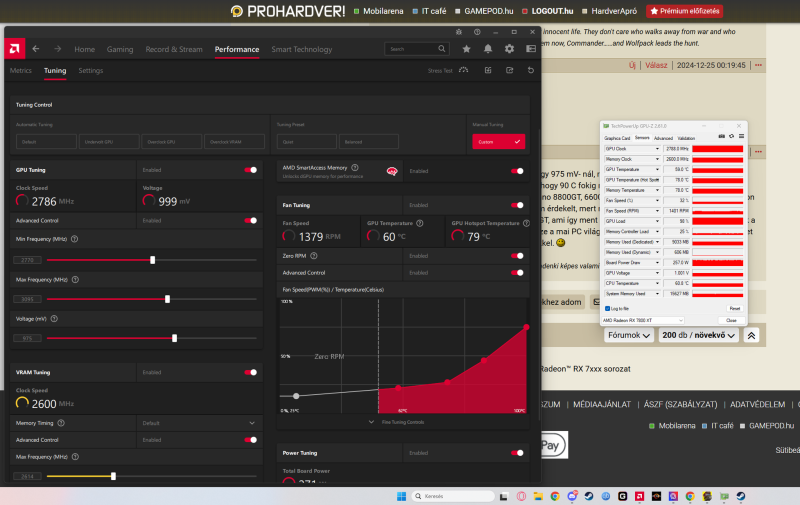Check the Log to file box in GPU-Z
The height and width of the screenshot is (505, 800).
607,309
